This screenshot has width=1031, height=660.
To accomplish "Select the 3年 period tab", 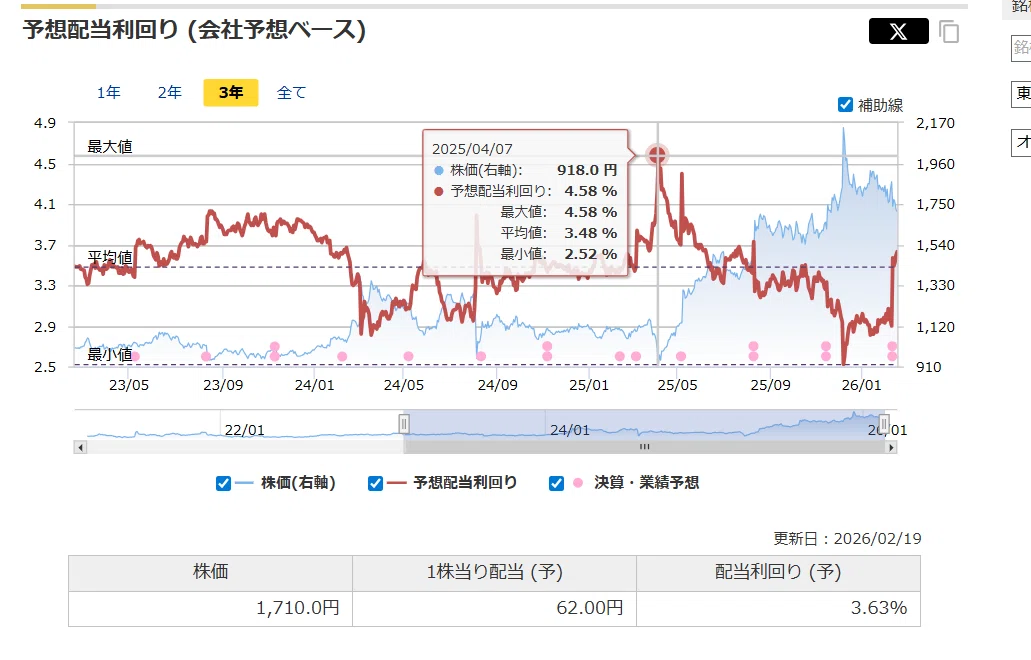I will tap(231, 93).
